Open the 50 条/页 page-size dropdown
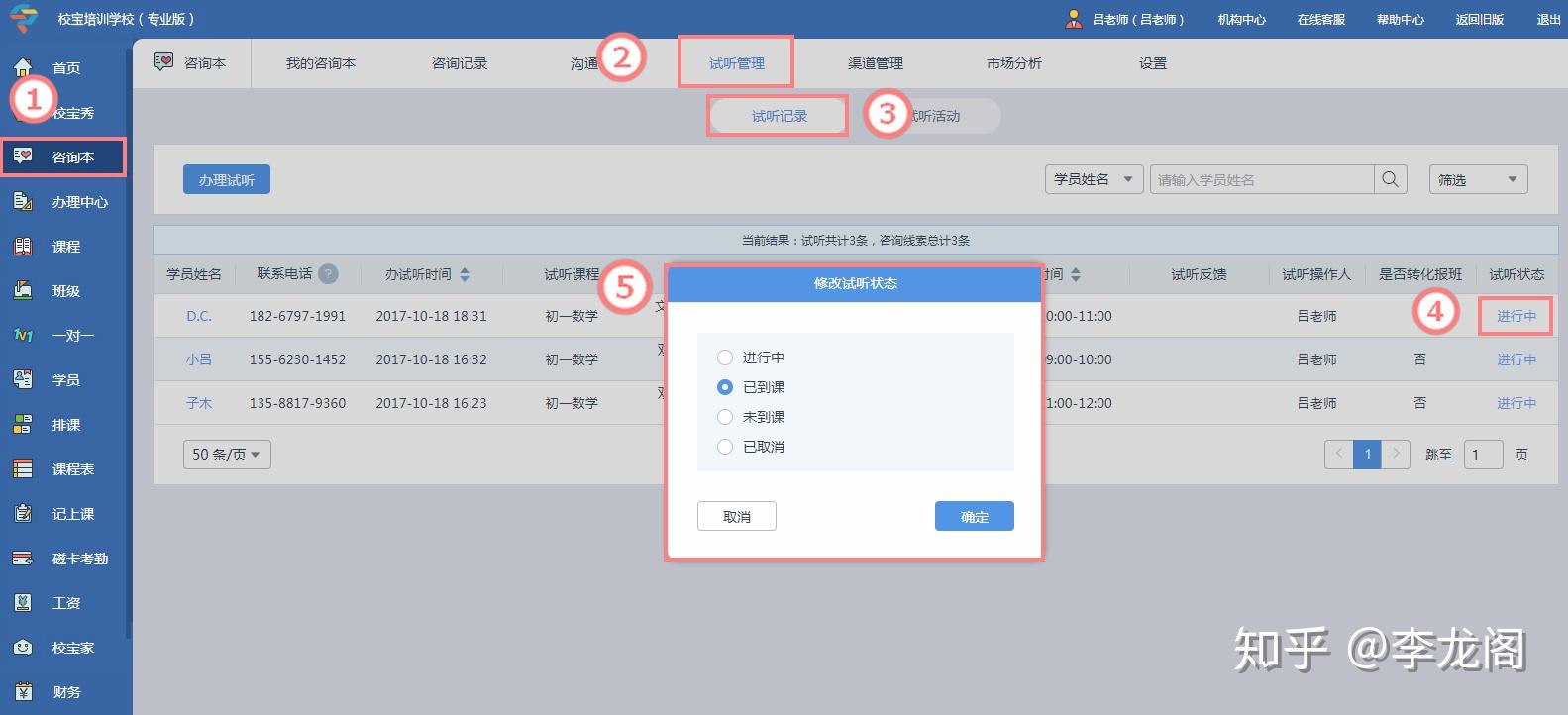 [x=227, y=454]
